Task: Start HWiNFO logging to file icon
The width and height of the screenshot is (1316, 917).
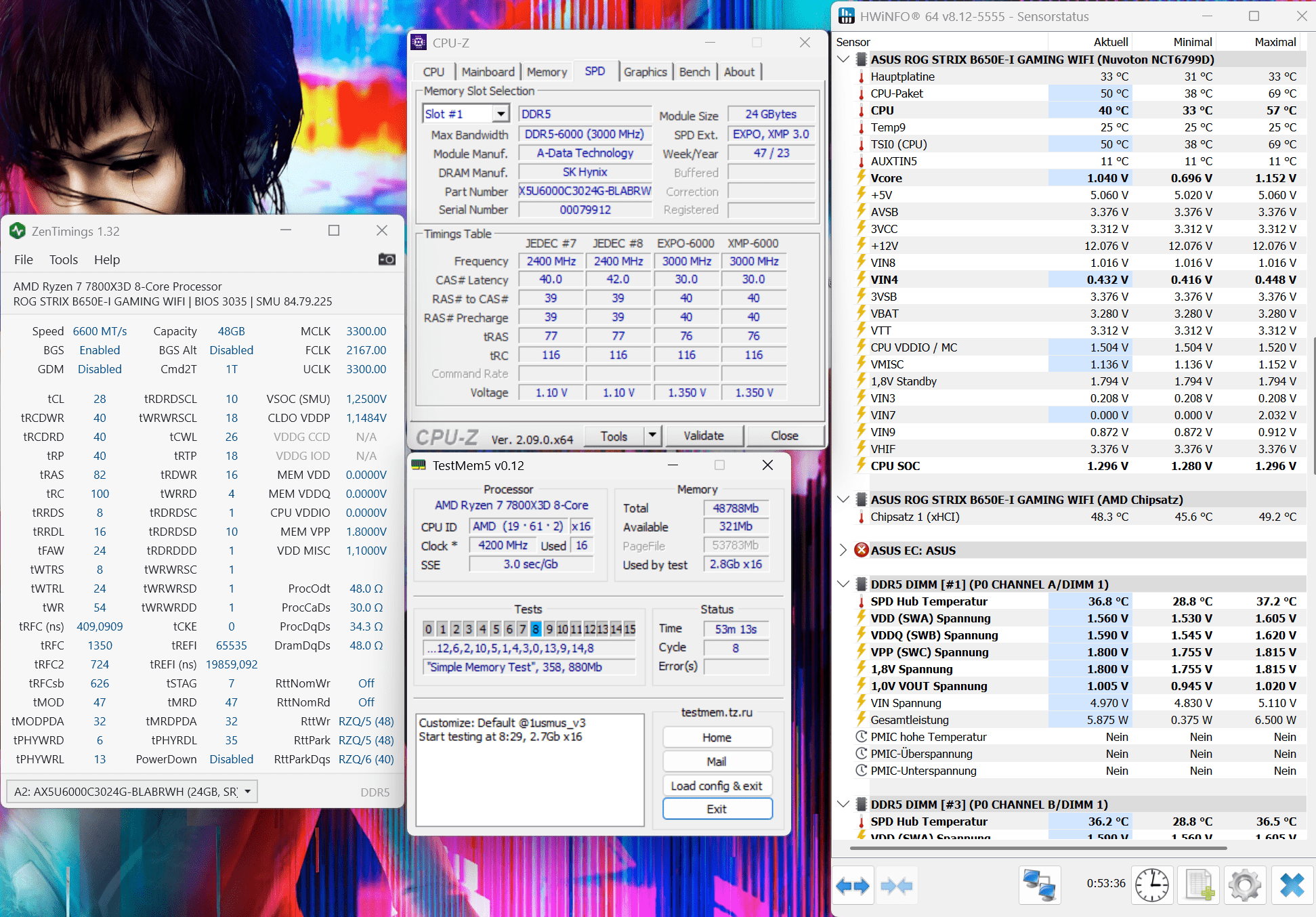Action: click(1199, 885)
